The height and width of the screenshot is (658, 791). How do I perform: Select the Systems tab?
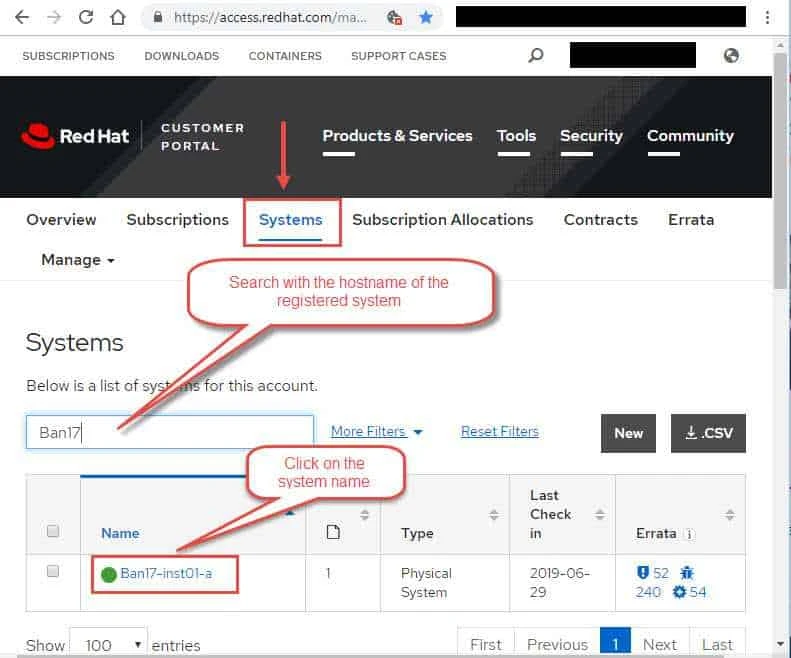pyautogui.click(x=290, y=220)
